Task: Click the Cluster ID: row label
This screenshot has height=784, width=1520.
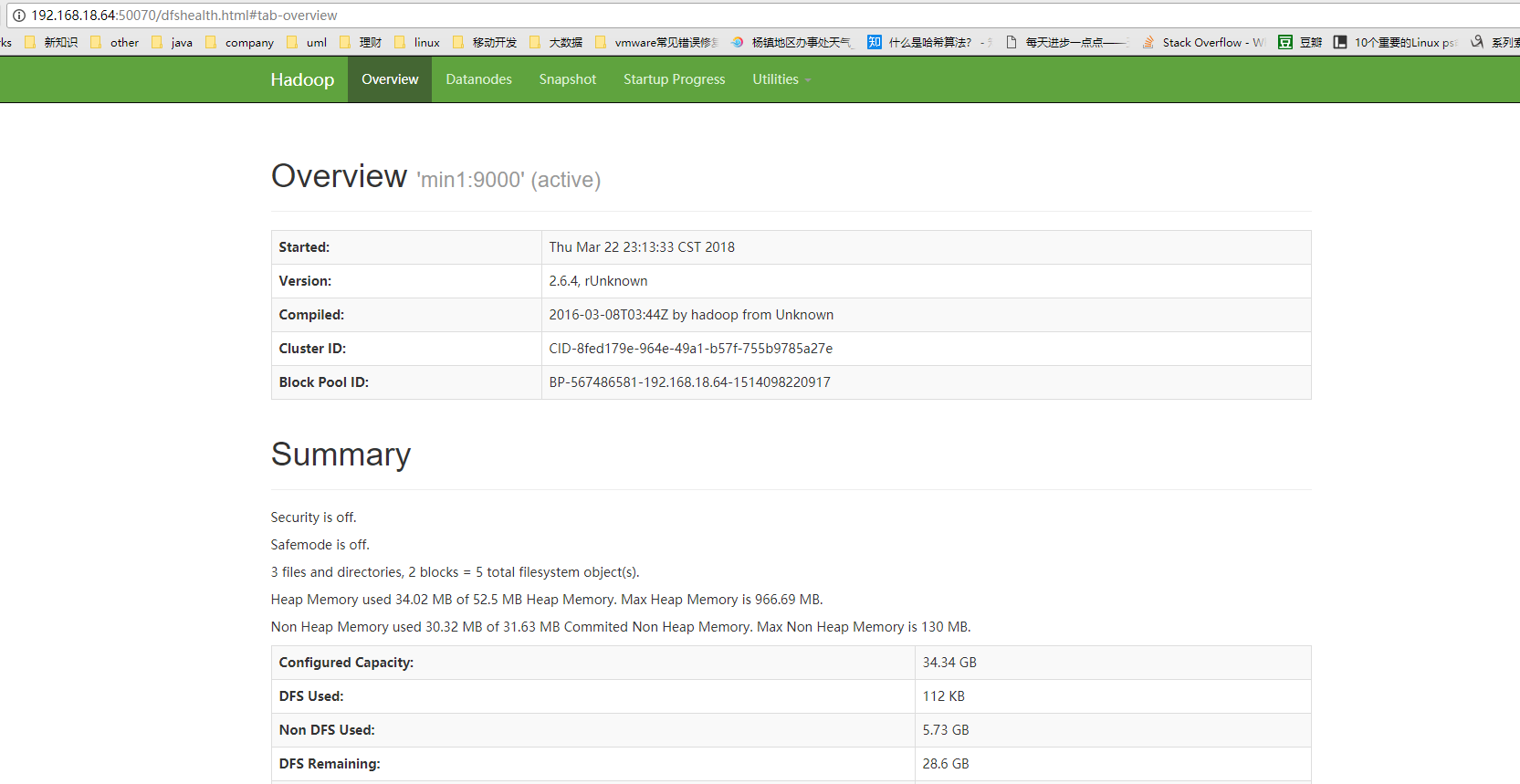Action: pos(312,349)
